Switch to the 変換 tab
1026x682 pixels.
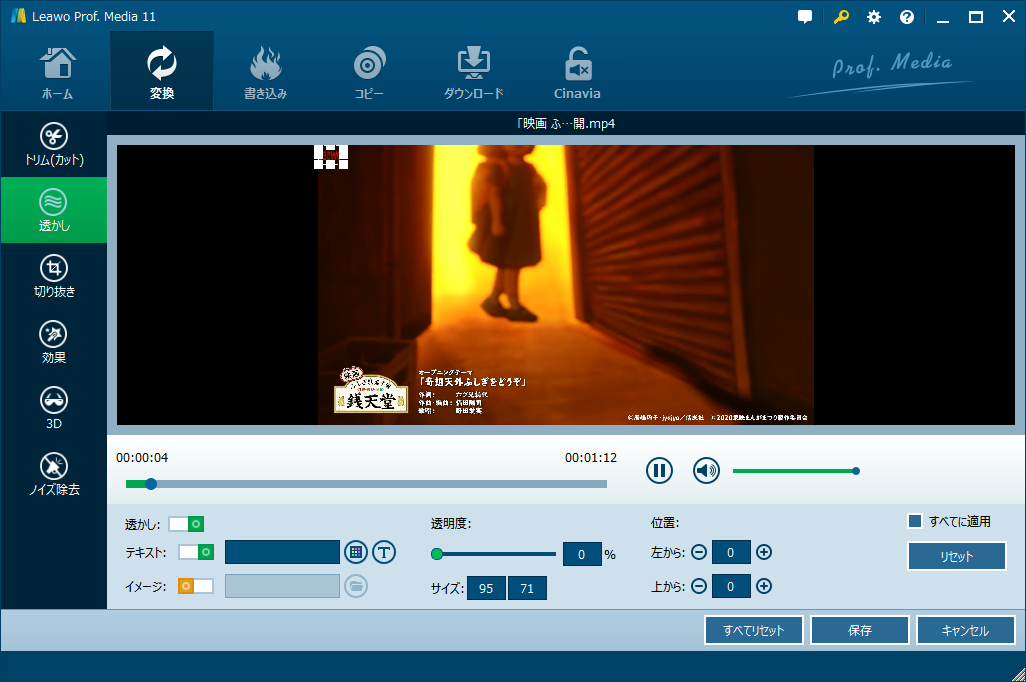tap(162, 72)
